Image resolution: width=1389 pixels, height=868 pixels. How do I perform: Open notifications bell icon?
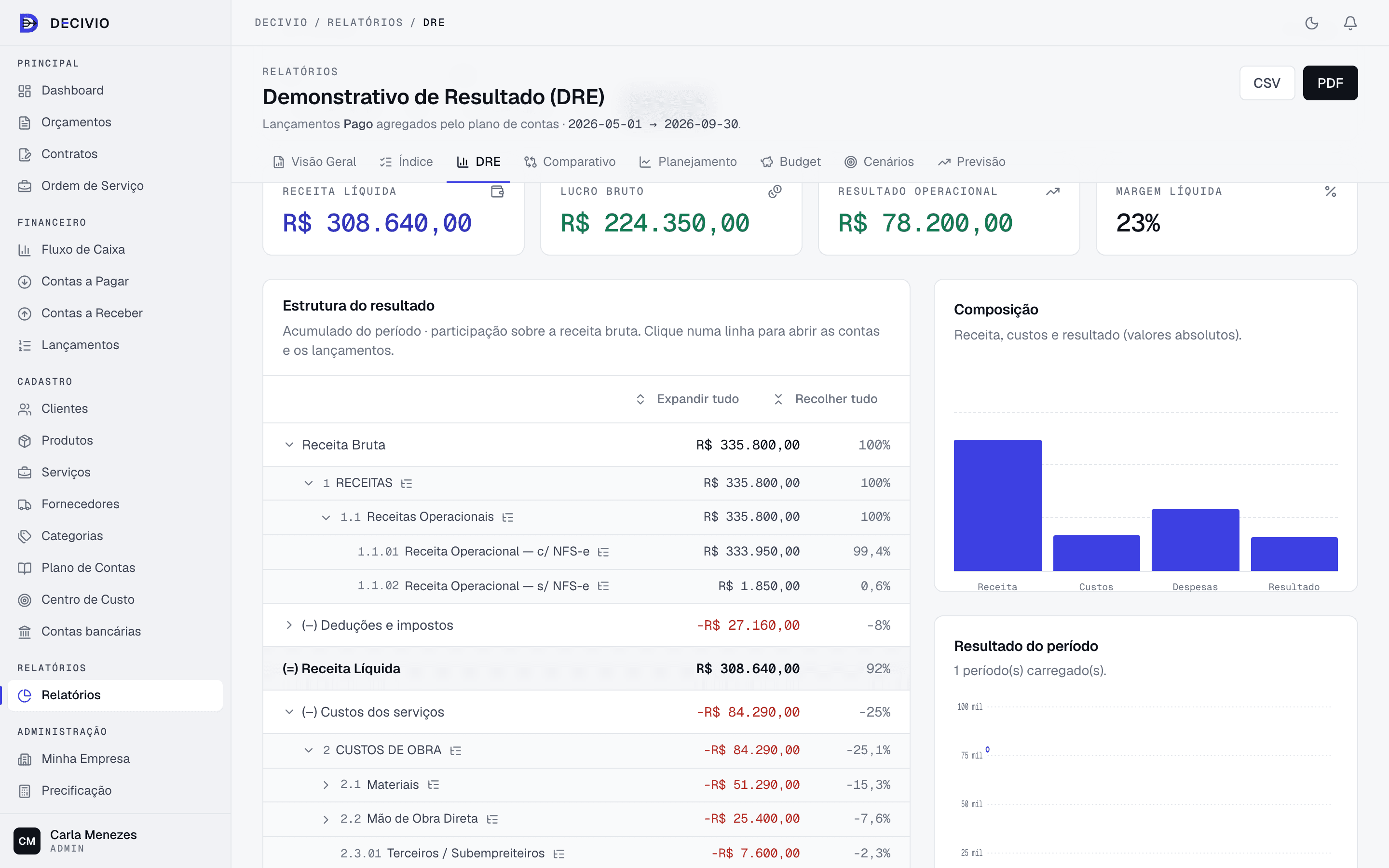coord(1350,23)
